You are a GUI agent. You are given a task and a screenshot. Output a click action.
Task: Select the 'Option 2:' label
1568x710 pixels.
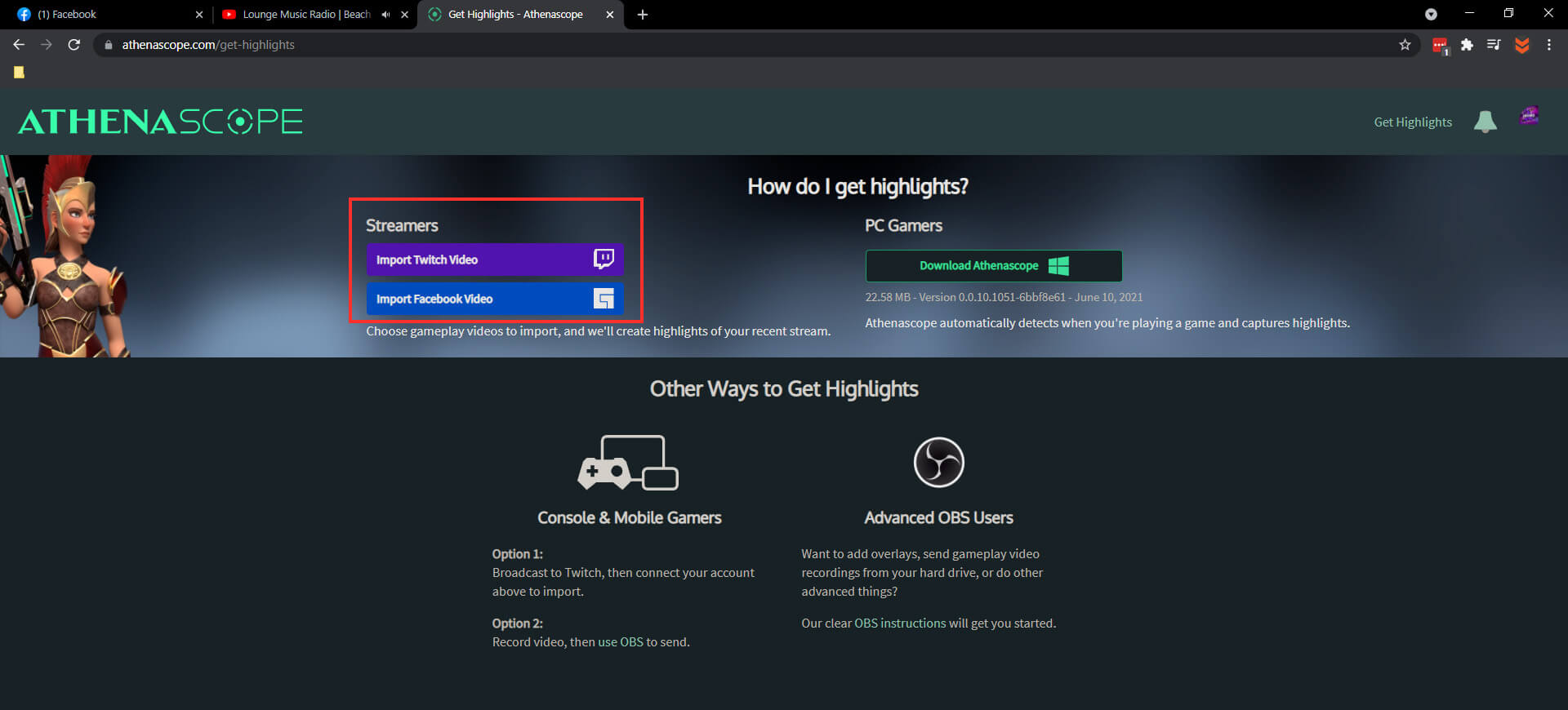pos(517,623)
